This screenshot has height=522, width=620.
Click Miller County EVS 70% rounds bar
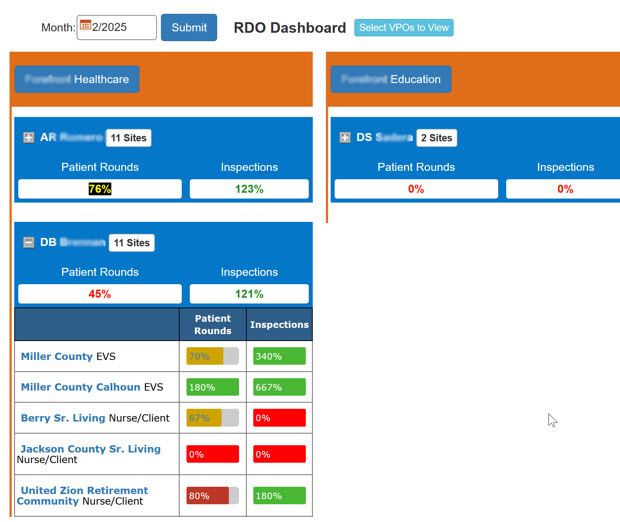(x=212, y=356)
